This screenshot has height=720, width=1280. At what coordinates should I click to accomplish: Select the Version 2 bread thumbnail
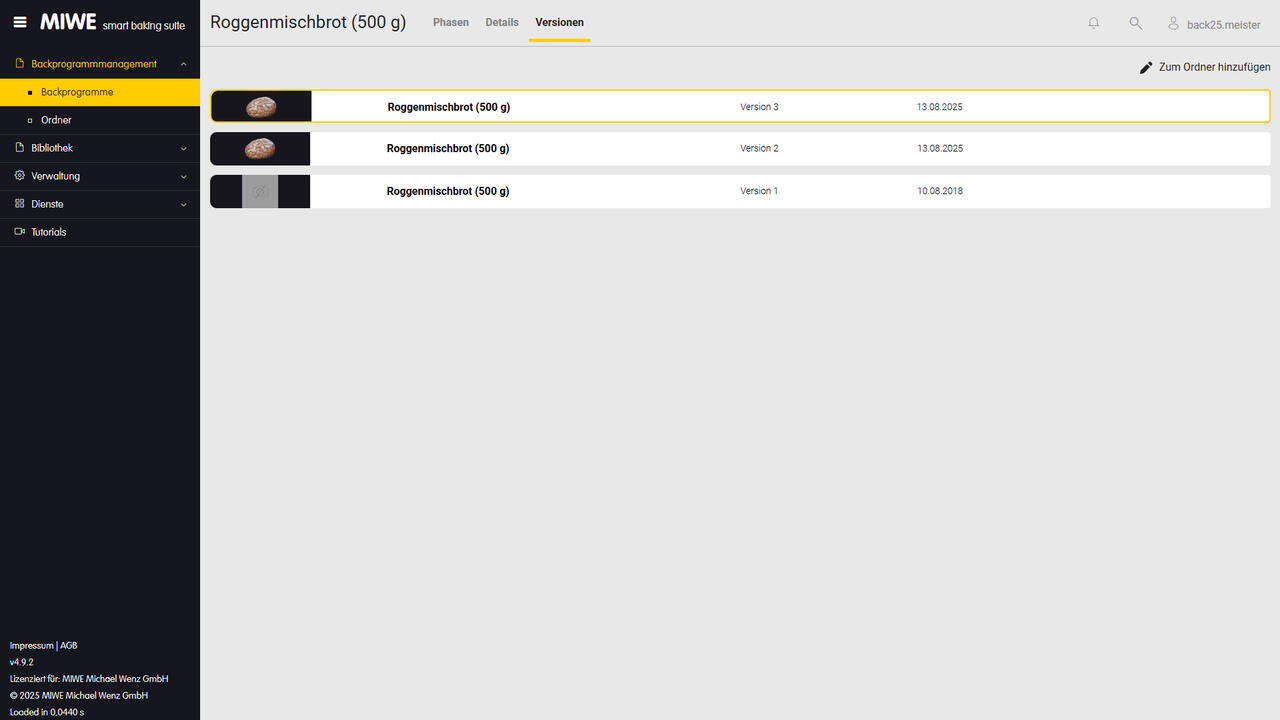point(260,149)
